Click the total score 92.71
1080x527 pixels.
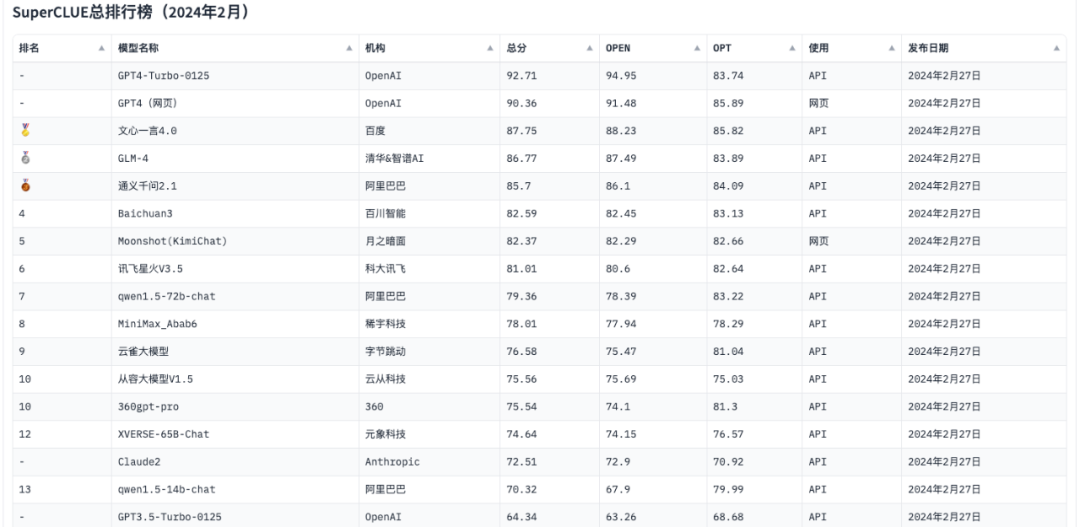point(521,76)
